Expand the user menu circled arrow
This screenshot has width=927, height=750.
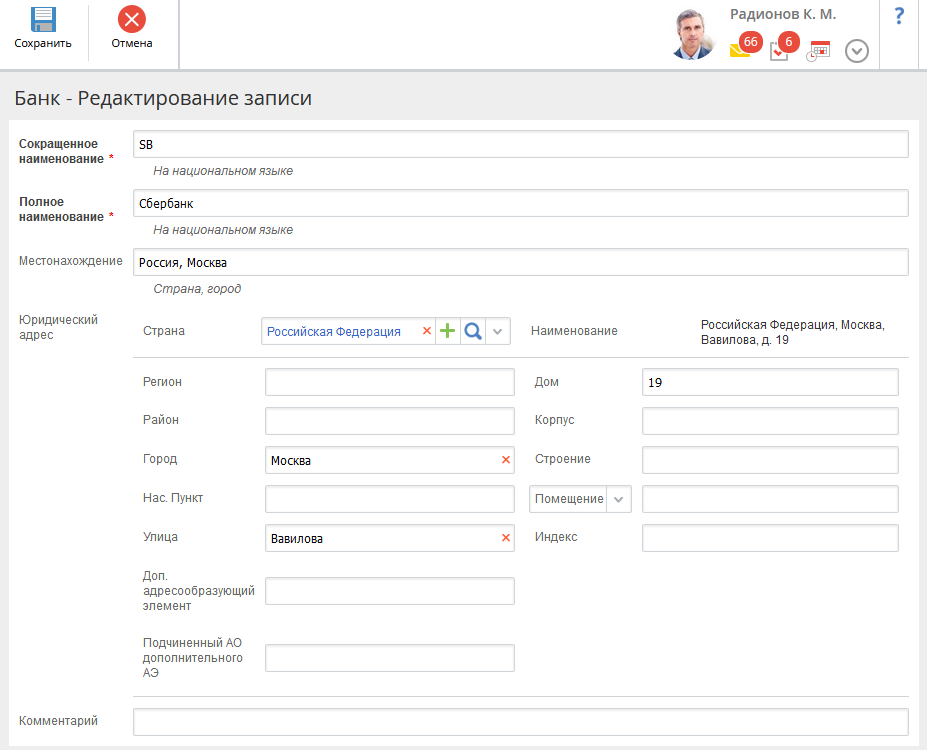point(857,51)
